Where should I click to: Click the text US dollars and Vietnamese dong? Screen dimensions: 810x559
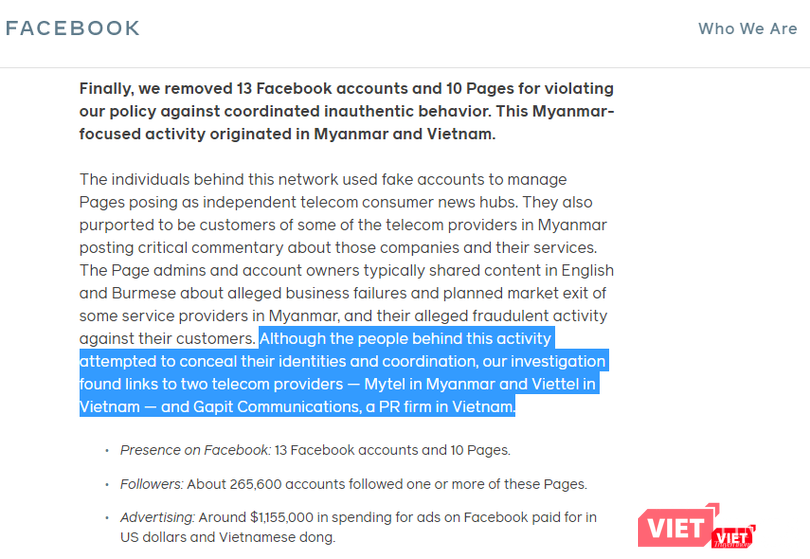point(227,537)
